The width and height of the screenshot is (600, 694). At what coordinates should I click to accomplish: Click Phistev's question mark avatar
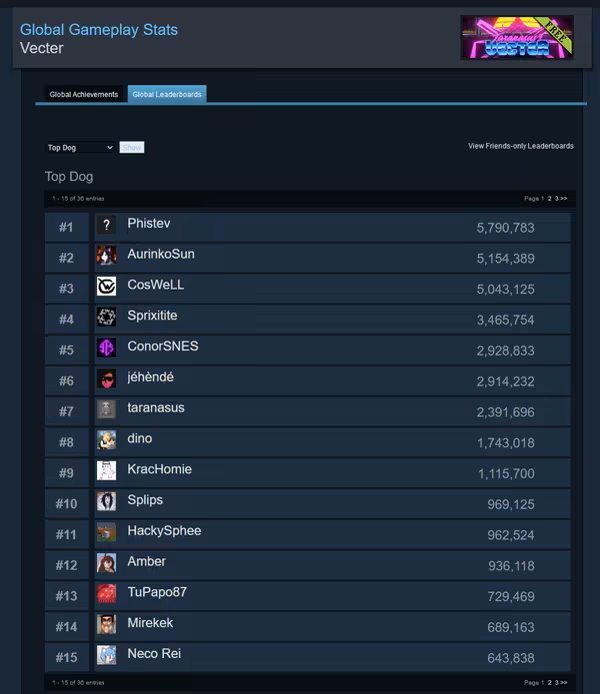(x=106, y=225)
